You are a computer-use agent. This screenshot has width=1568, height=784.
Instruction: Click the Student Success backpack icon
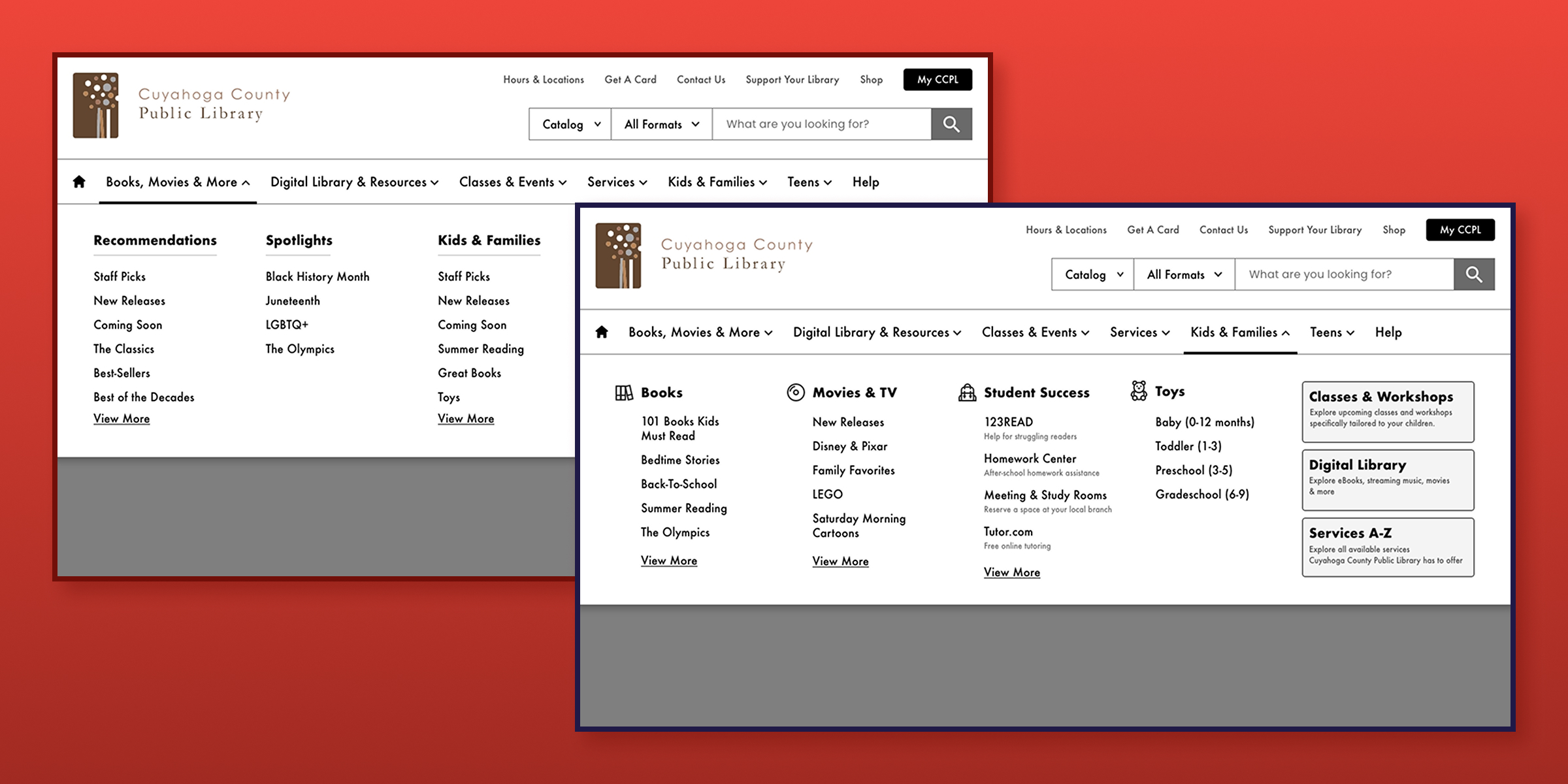click(x=967, y=393)
